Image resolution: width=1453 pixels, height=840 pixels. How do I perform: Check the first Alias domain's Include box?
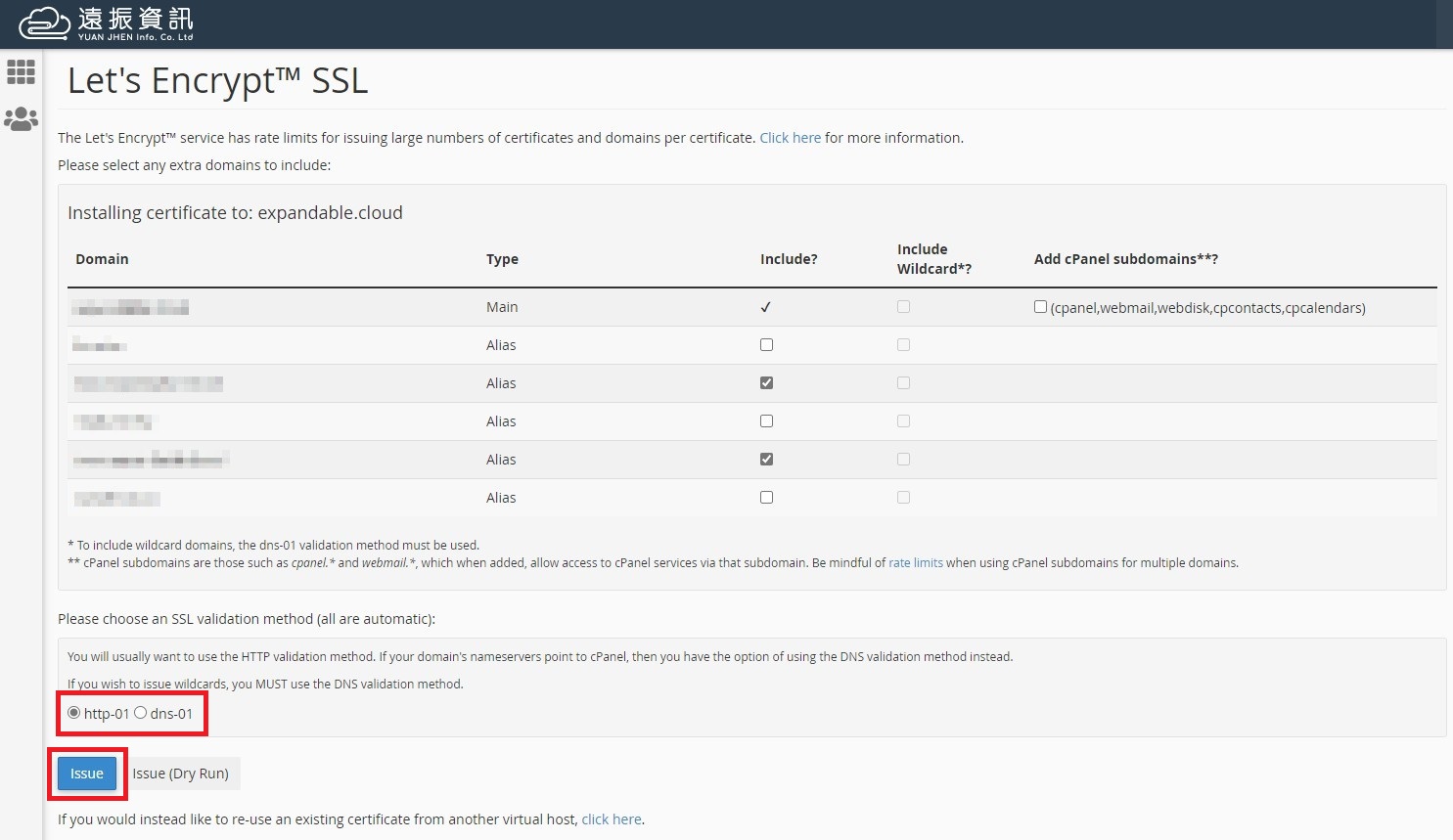coord(766,344)
